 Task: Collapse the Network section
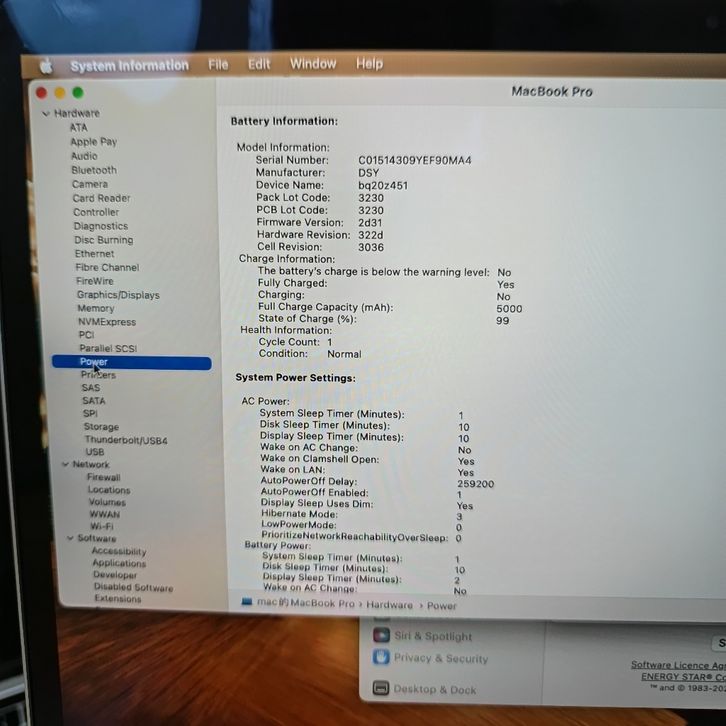64,465
